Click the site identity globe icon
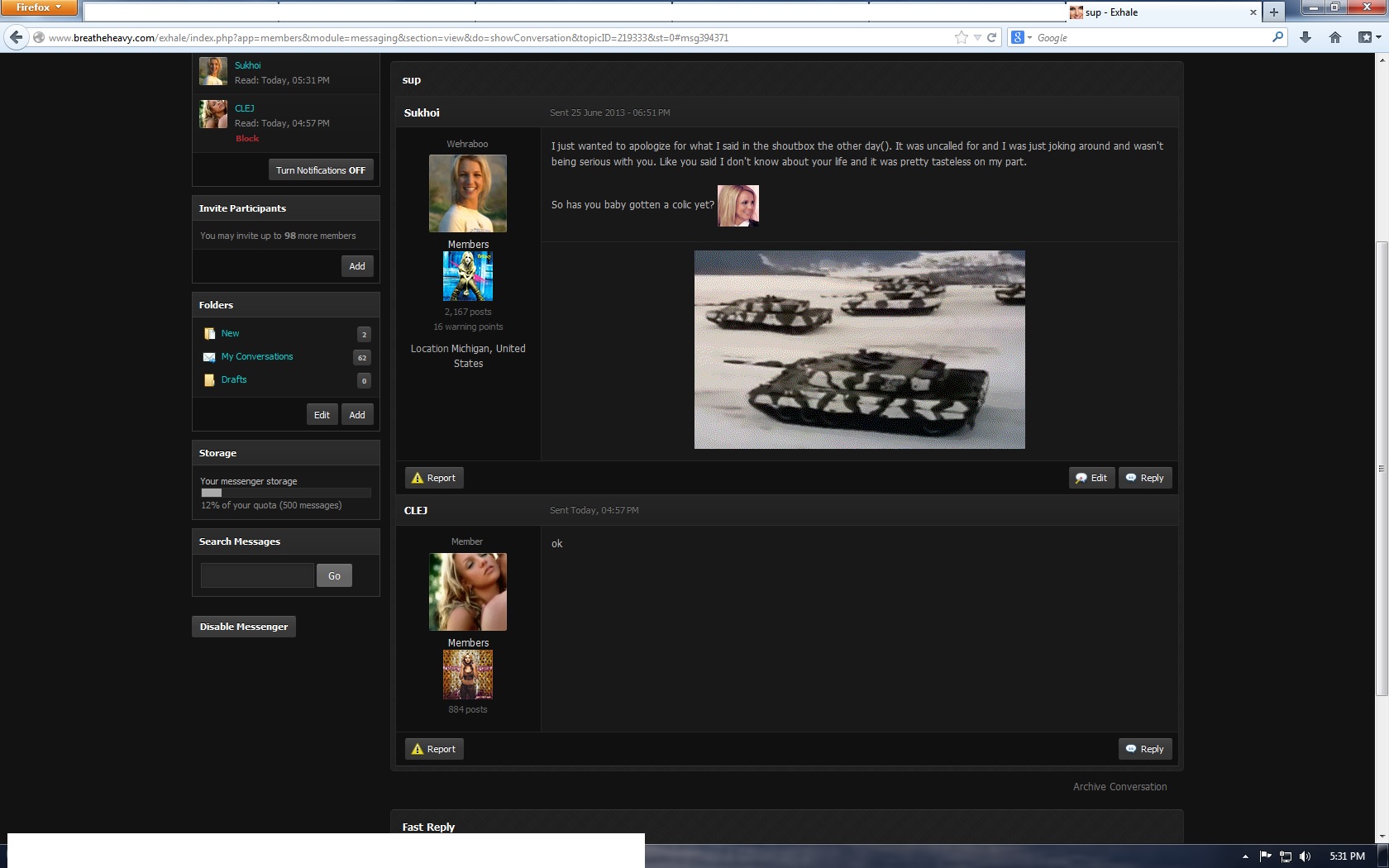 [x=38, y=37]
